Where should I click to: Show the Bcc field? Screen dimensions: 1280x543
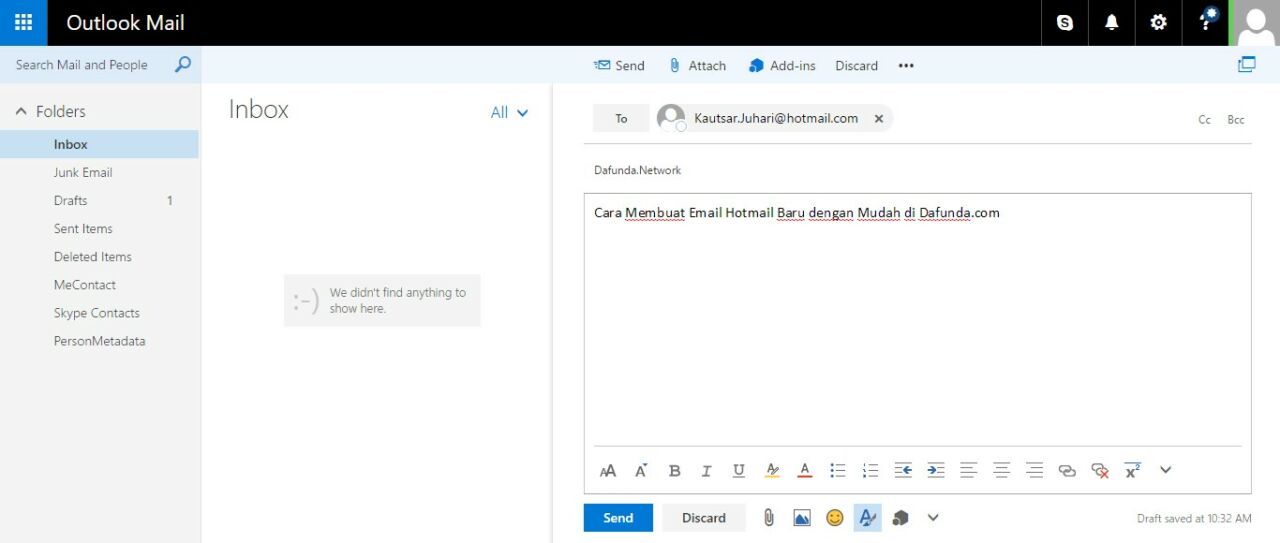click(x=1236, y=119)
